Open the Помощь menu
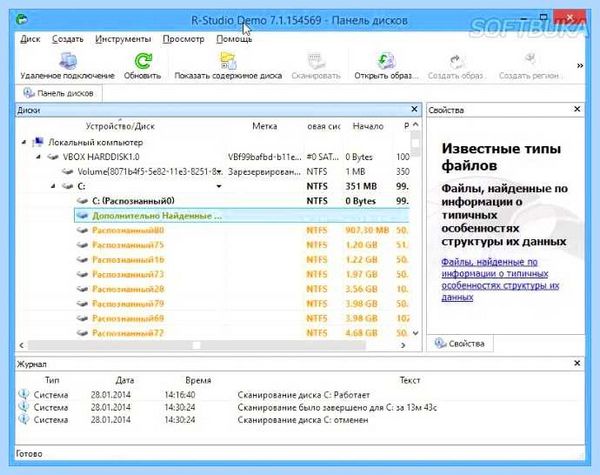Screen dimensions: 600x475 click(x=234, y=39)
